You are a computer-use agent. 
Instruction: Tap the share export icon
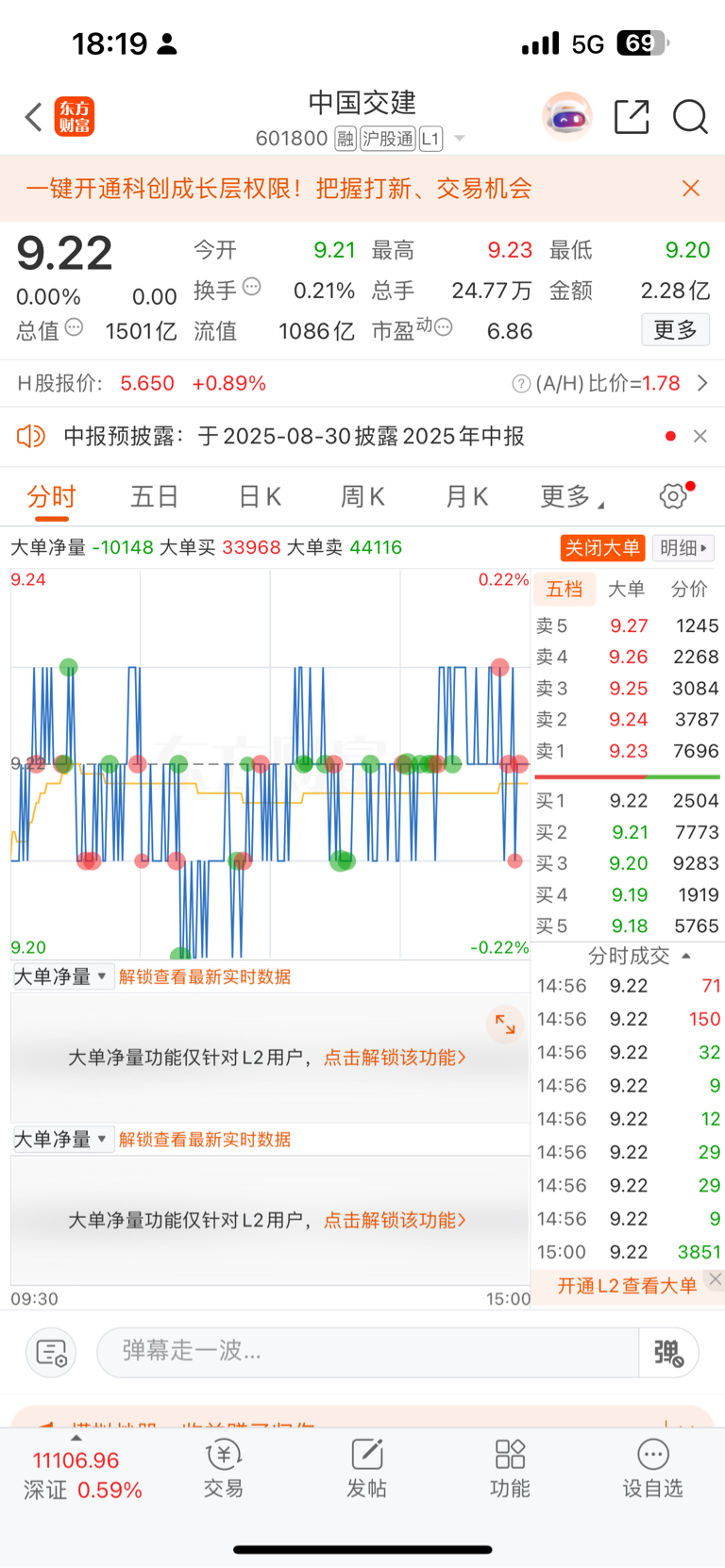click(632, 117)
